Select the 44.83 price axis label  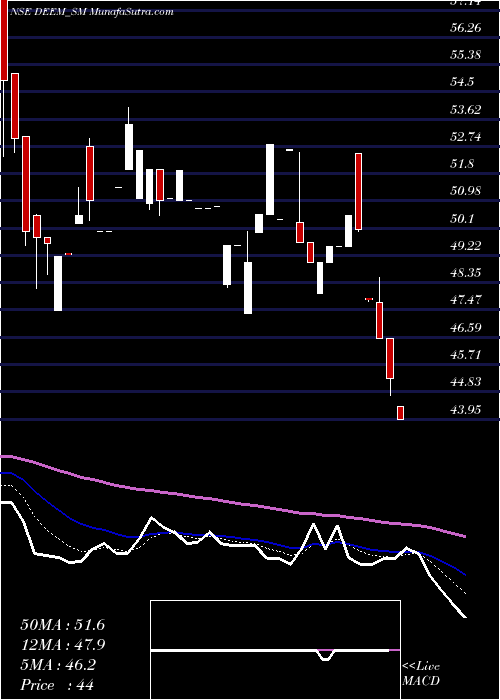(x=465, y=382)
